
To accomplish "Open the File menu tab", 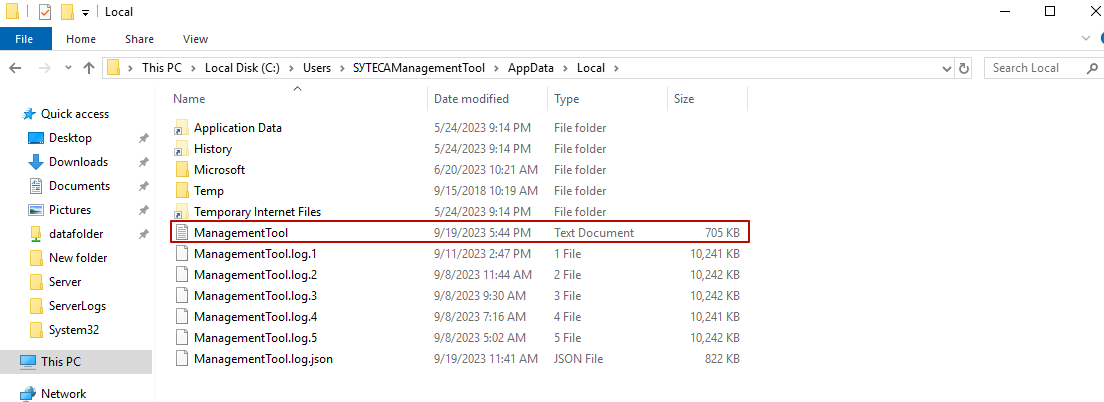I will pyautogui.click(x=25, y=39).
